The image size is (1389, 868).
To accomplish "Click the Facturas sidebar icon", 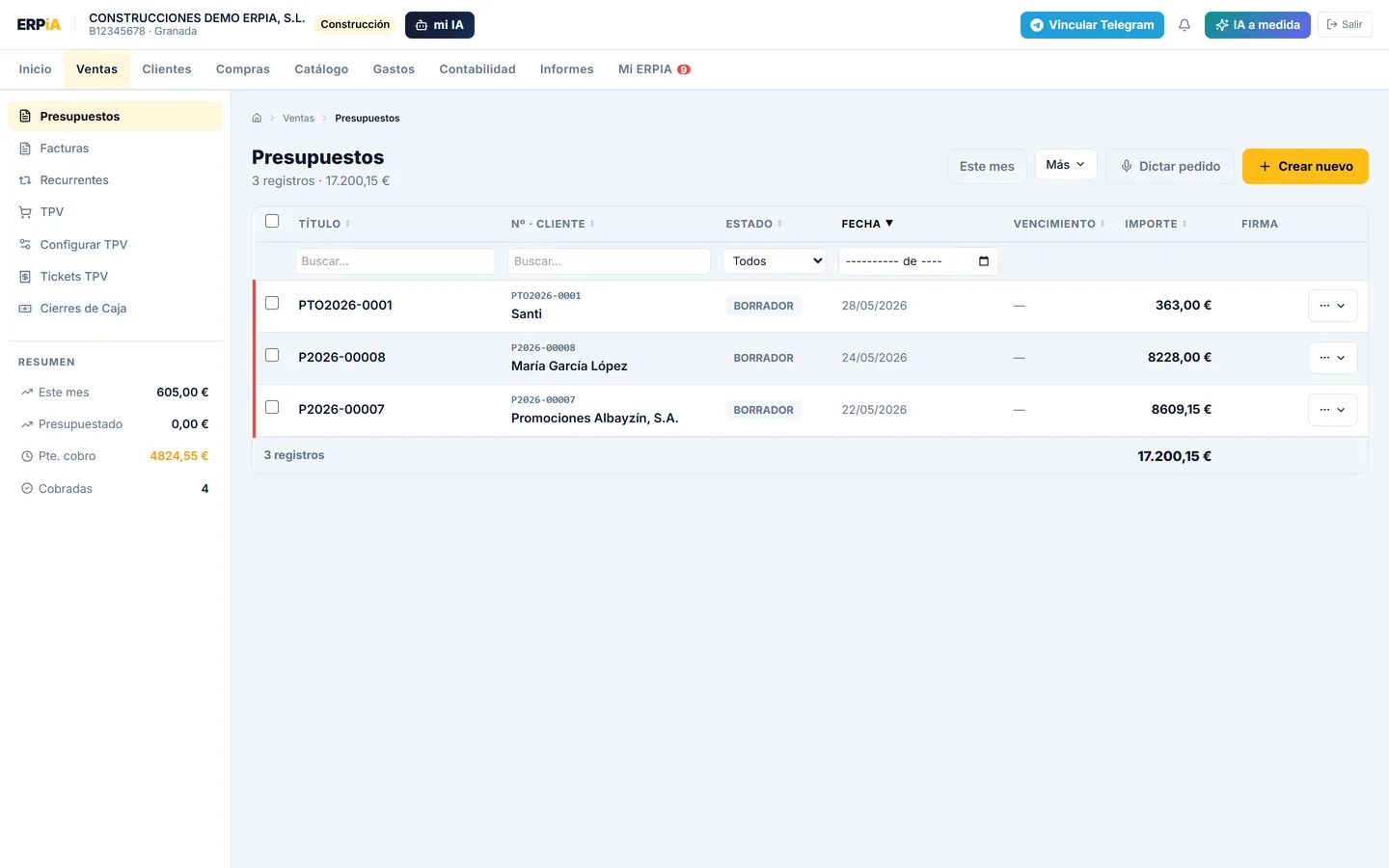I will (x=25, y=149).
